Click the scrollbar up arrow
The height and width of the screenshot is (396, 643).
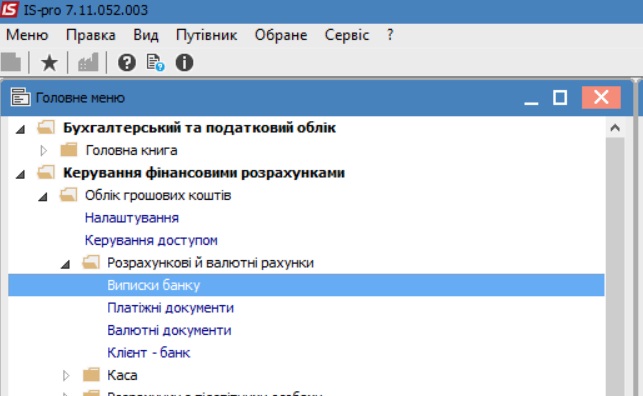[x=615, y=128]
